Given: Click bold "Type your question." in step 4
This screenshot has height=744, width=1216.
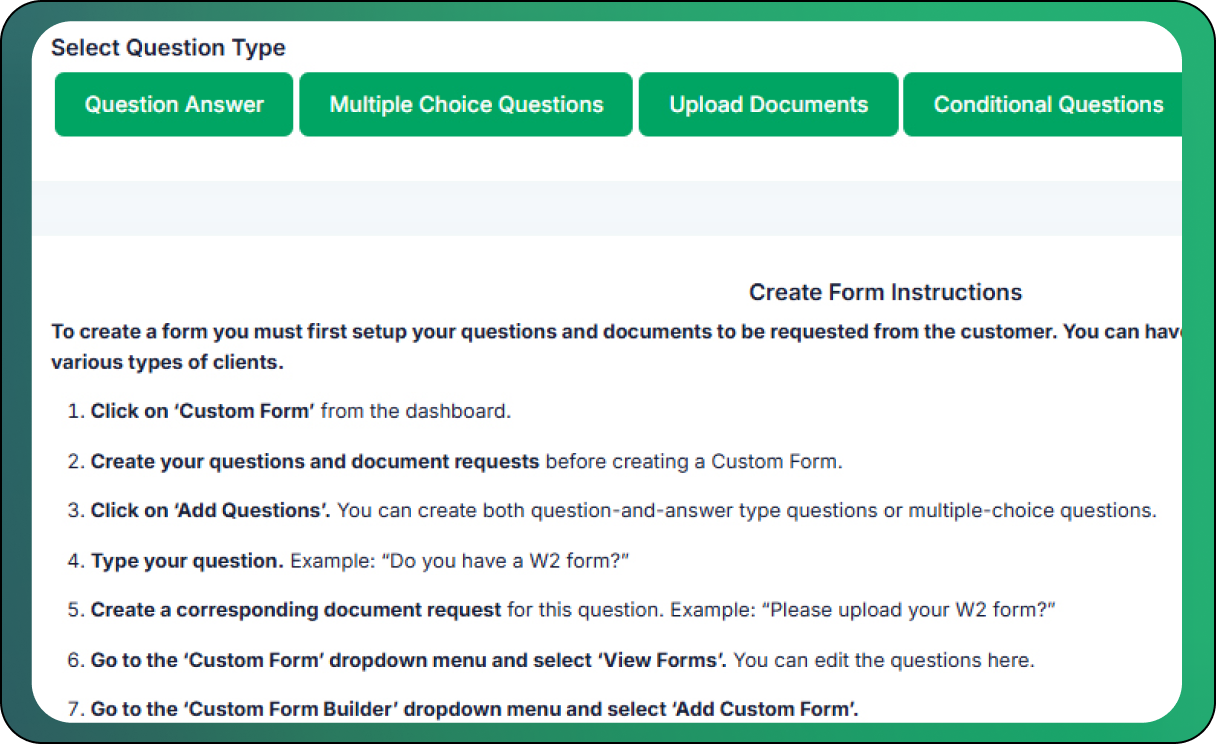Looking at the screenshot, I should click(187, 560).
